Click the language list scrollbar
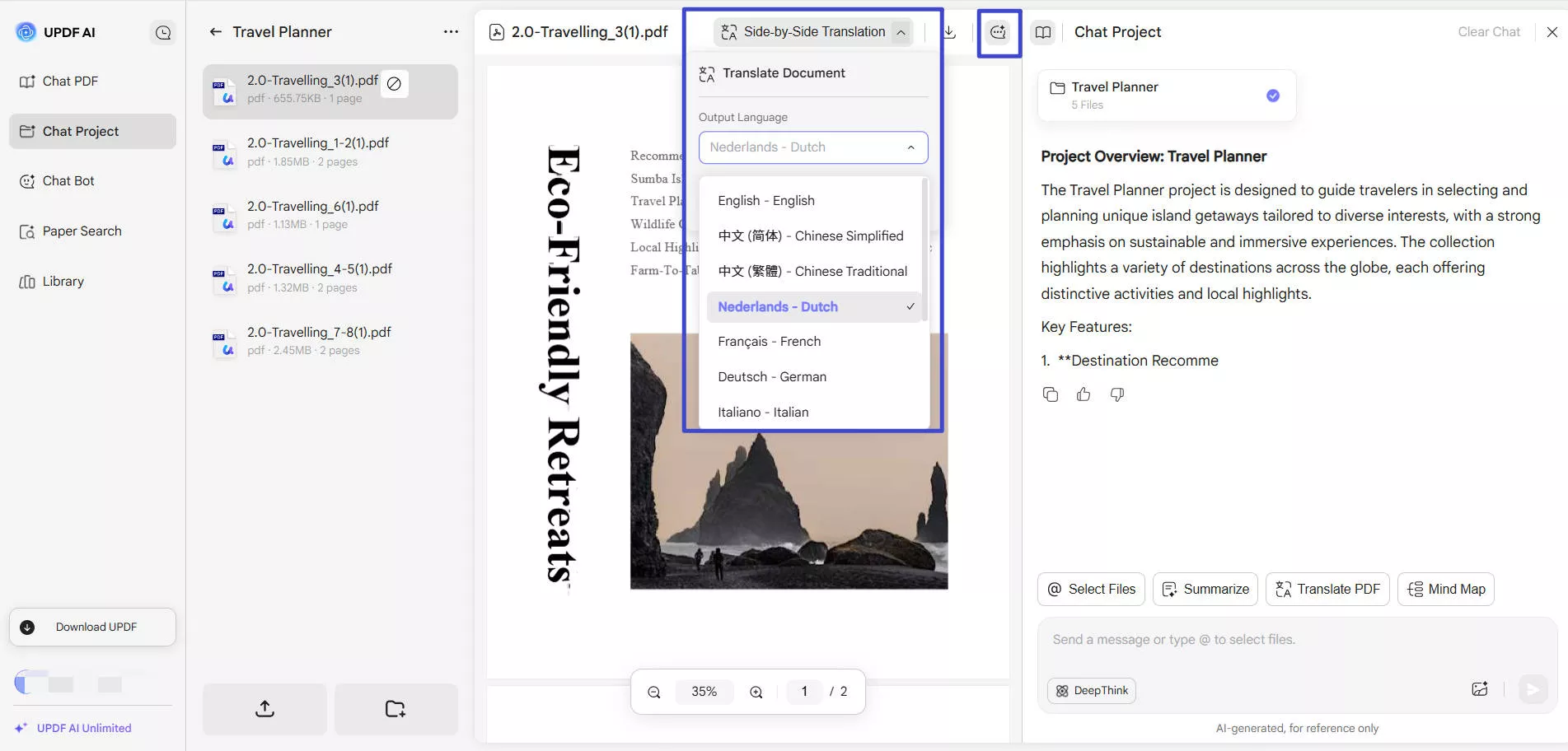1568x751 pixels. [924, 251]
